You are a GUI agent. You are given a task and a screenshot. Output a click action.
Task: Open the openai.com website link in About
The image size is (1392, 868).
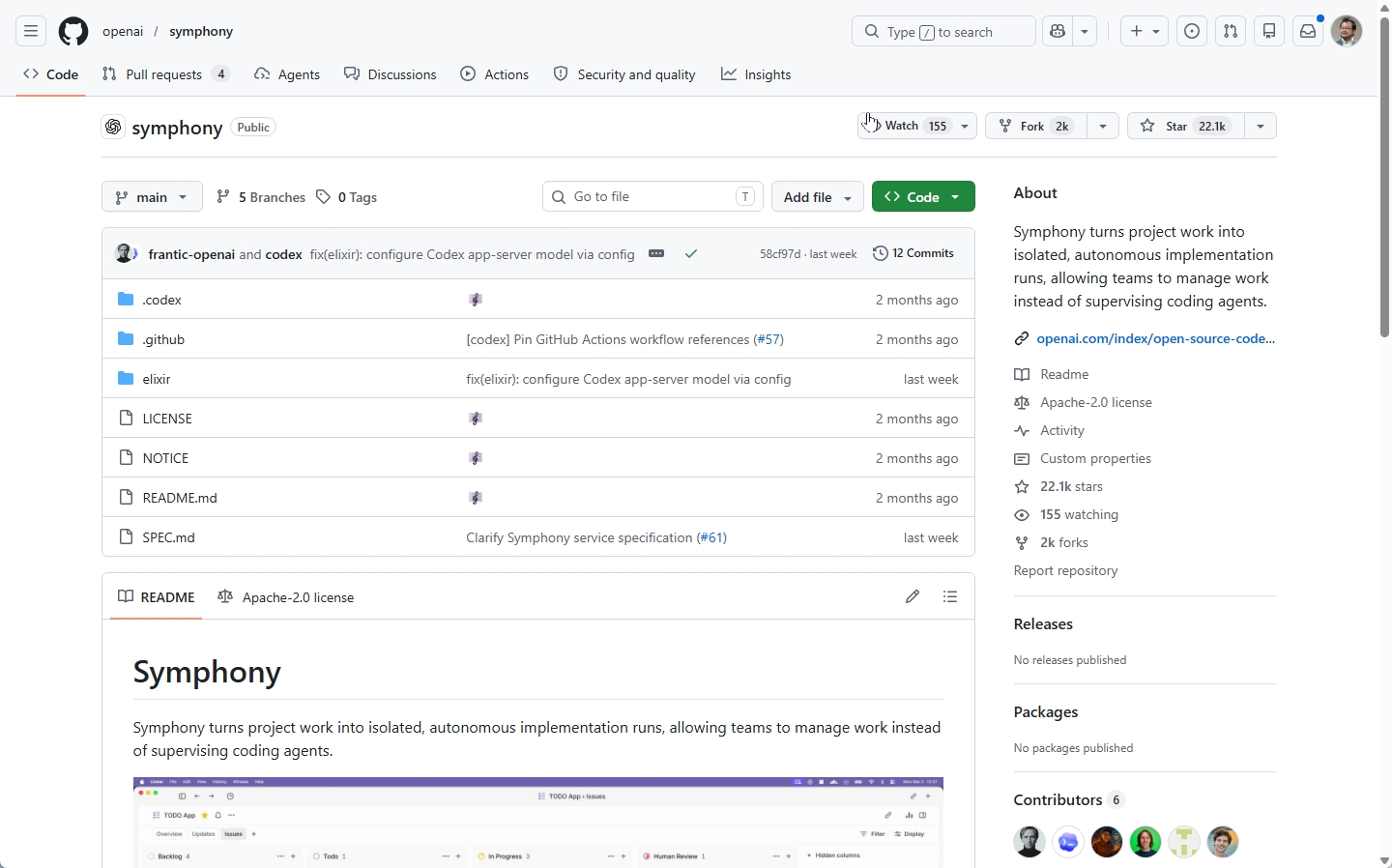click(1155, 338)
